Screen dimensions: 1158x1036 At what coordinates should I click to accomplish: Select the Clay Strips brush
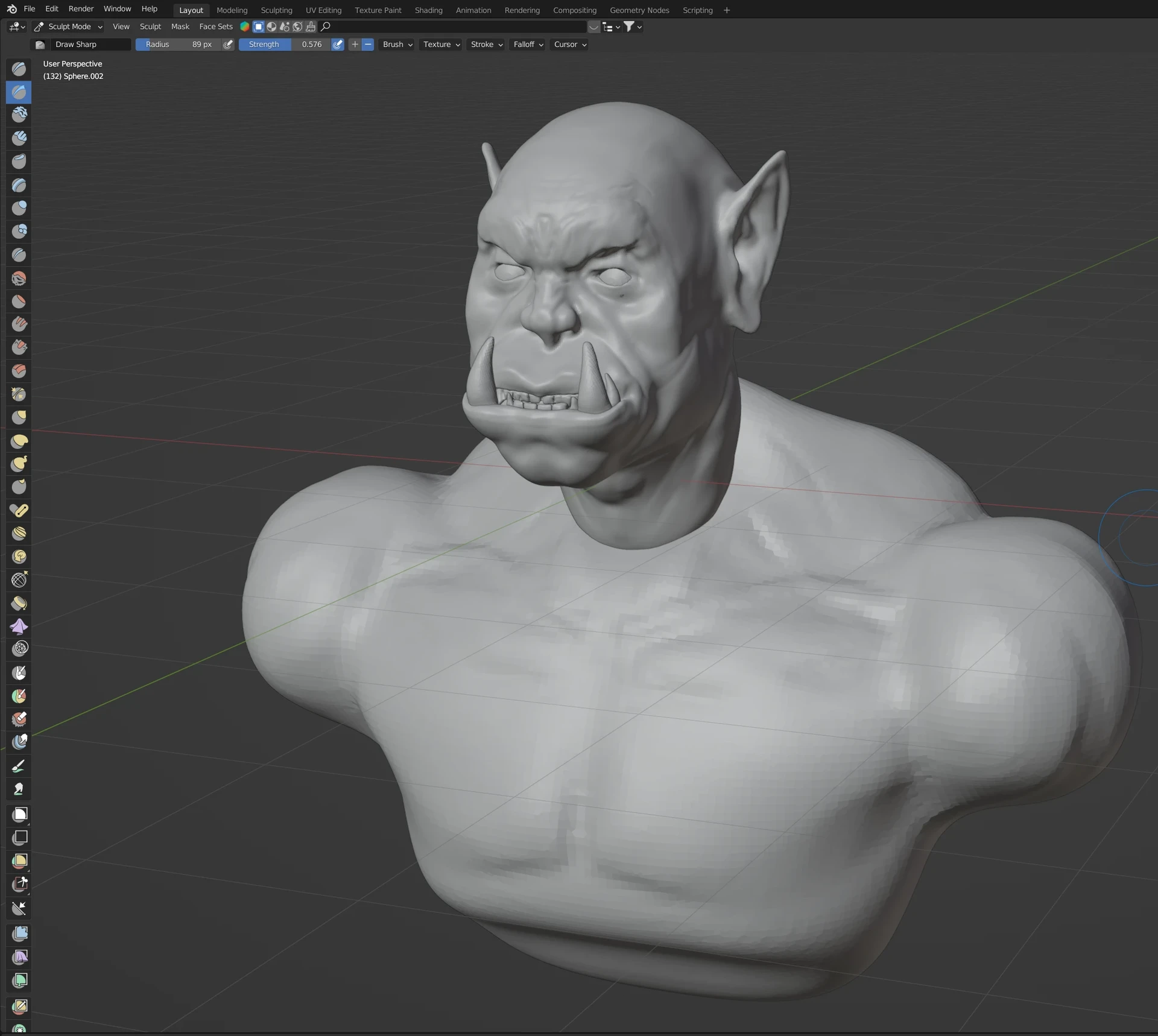point(19,138)
